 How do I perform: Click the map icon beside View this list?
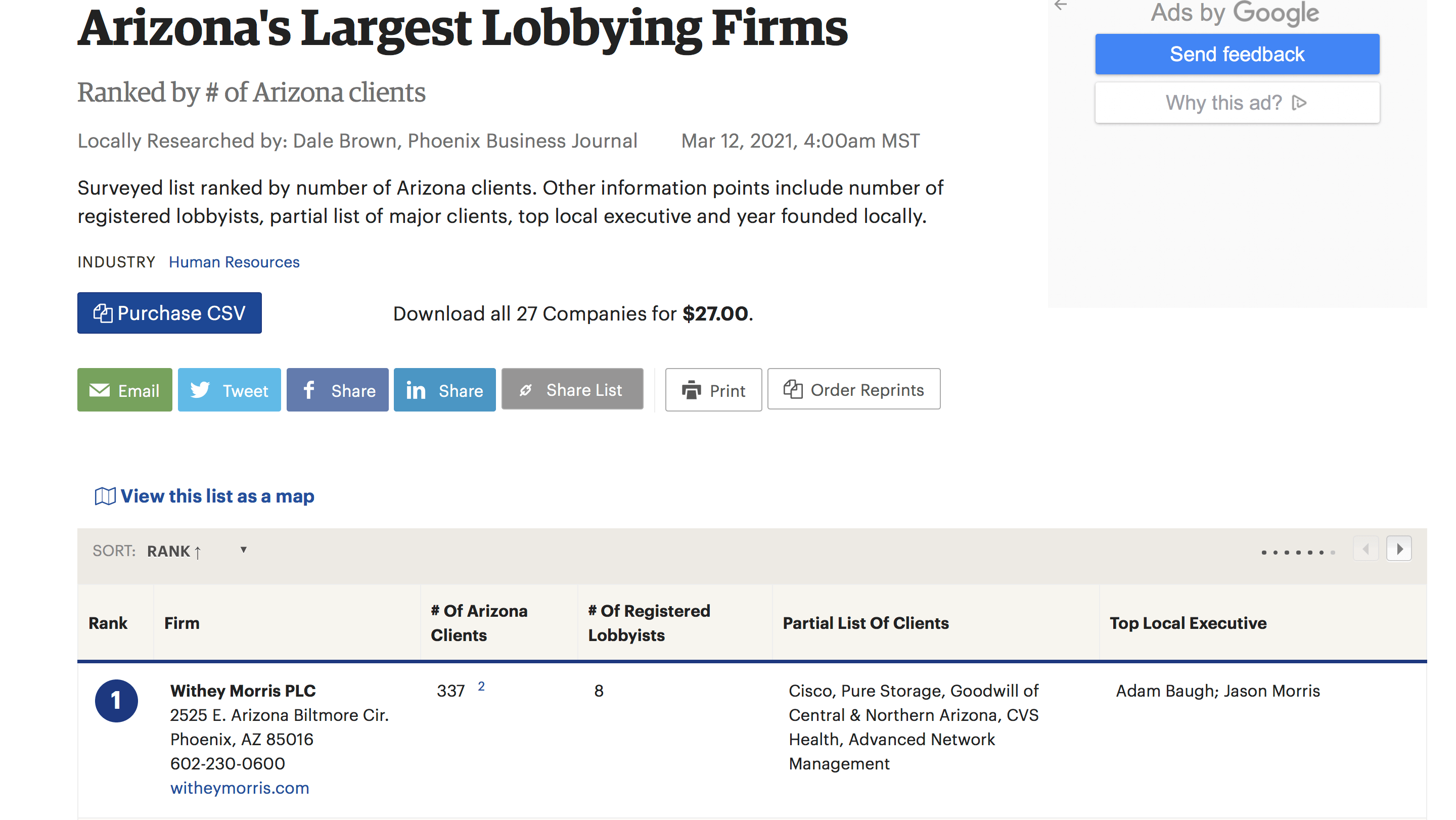(105, 496)
